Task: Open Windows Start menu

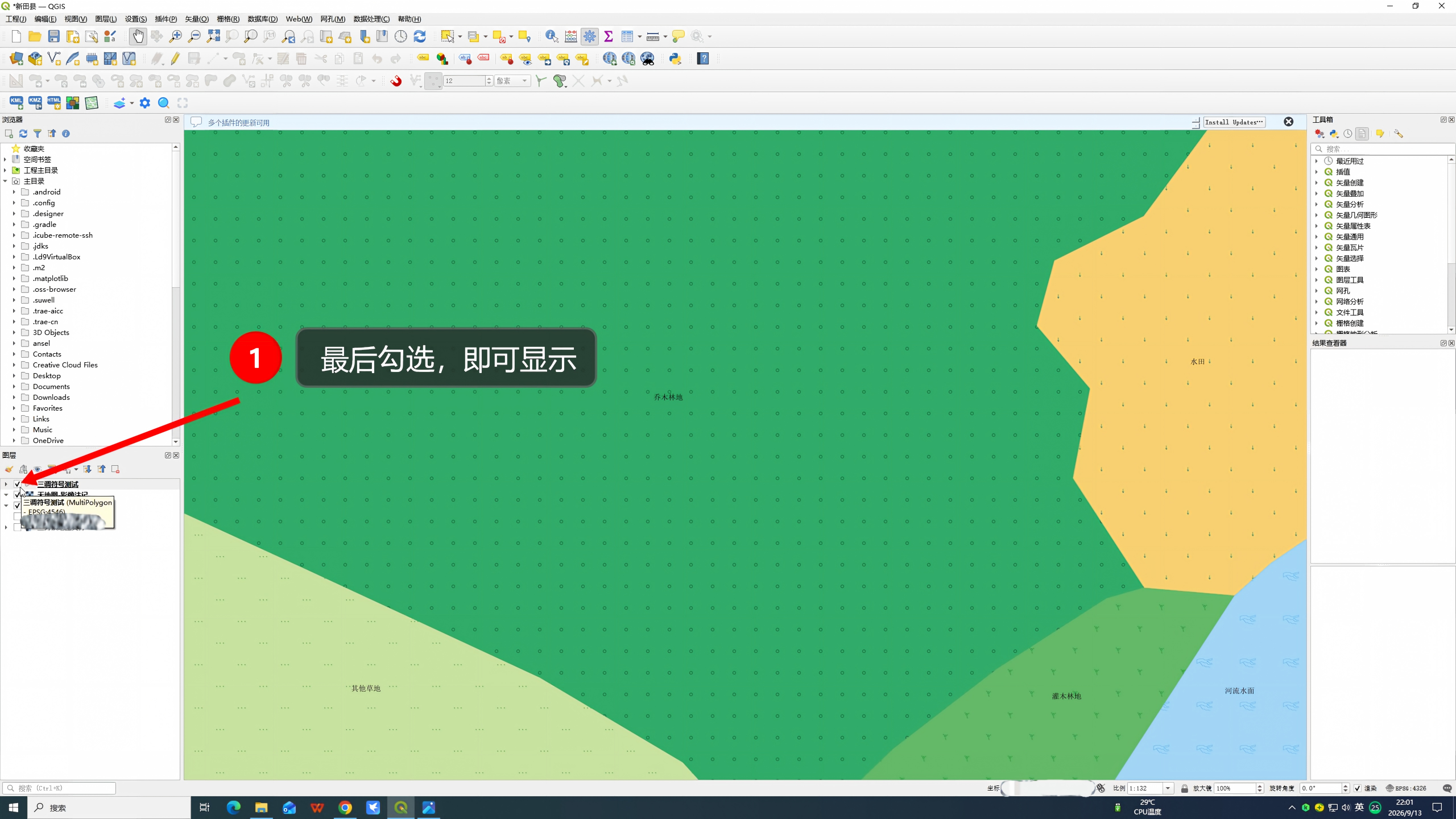Action: (x=14, y=808)
